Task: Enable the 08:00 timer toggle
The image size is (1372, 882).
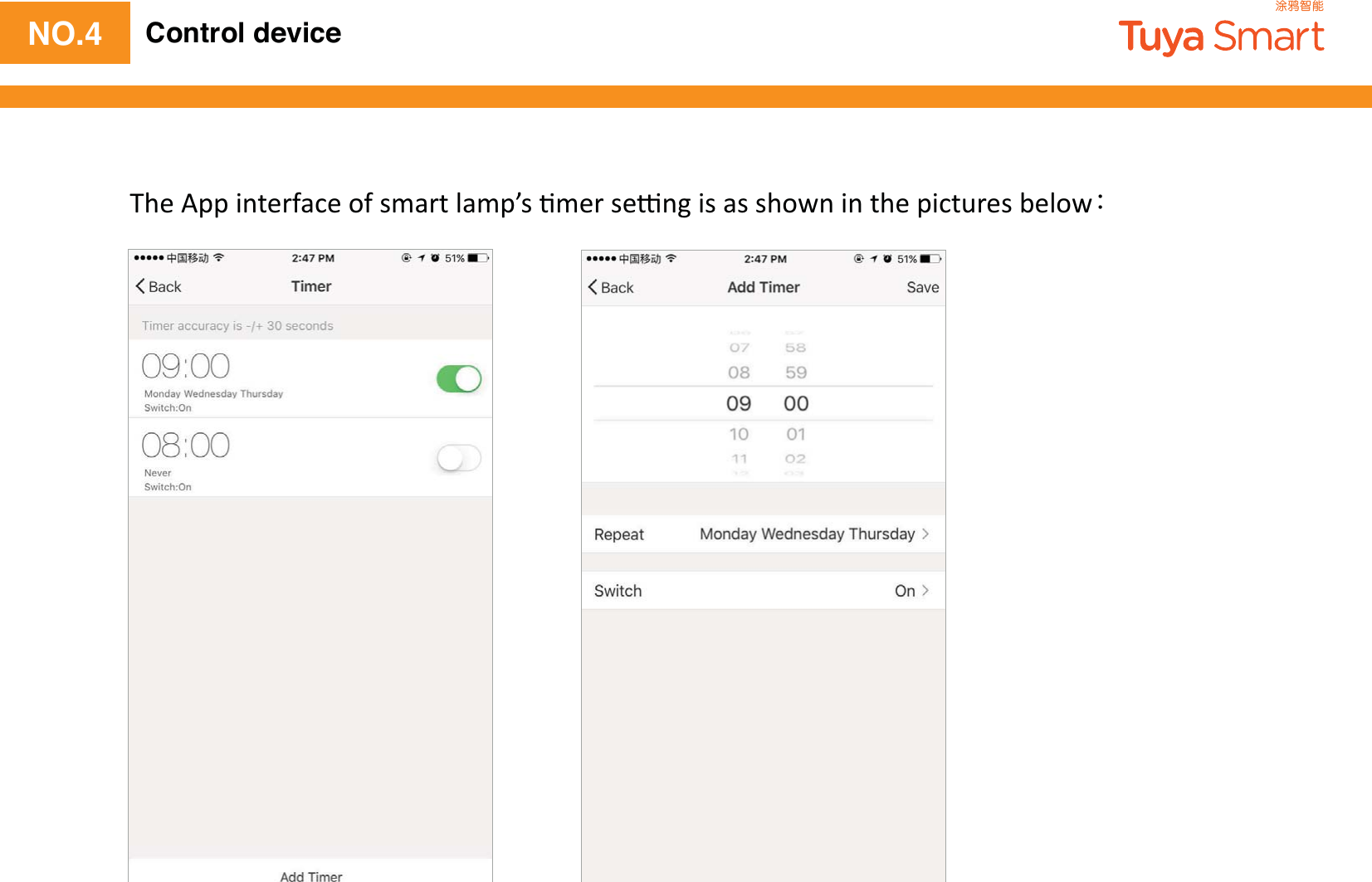Action: pos(459,458)
